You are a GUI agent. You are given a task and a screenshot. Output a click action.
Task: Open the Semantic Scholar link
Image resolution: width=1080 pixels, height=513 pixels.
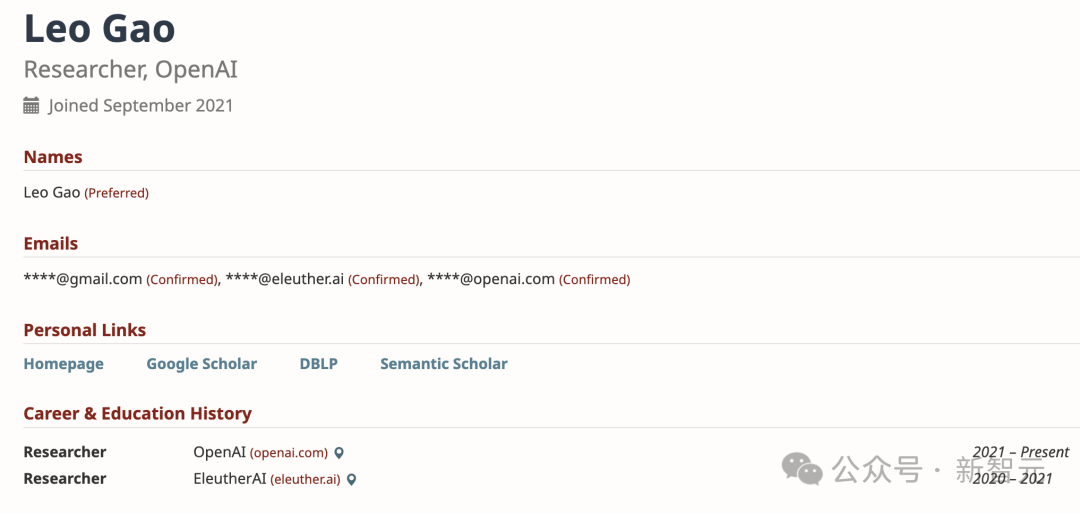click(443, 364)
